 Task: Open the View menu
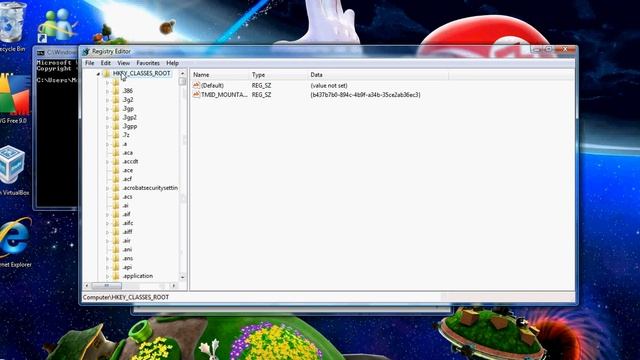(x=123, y=63)
